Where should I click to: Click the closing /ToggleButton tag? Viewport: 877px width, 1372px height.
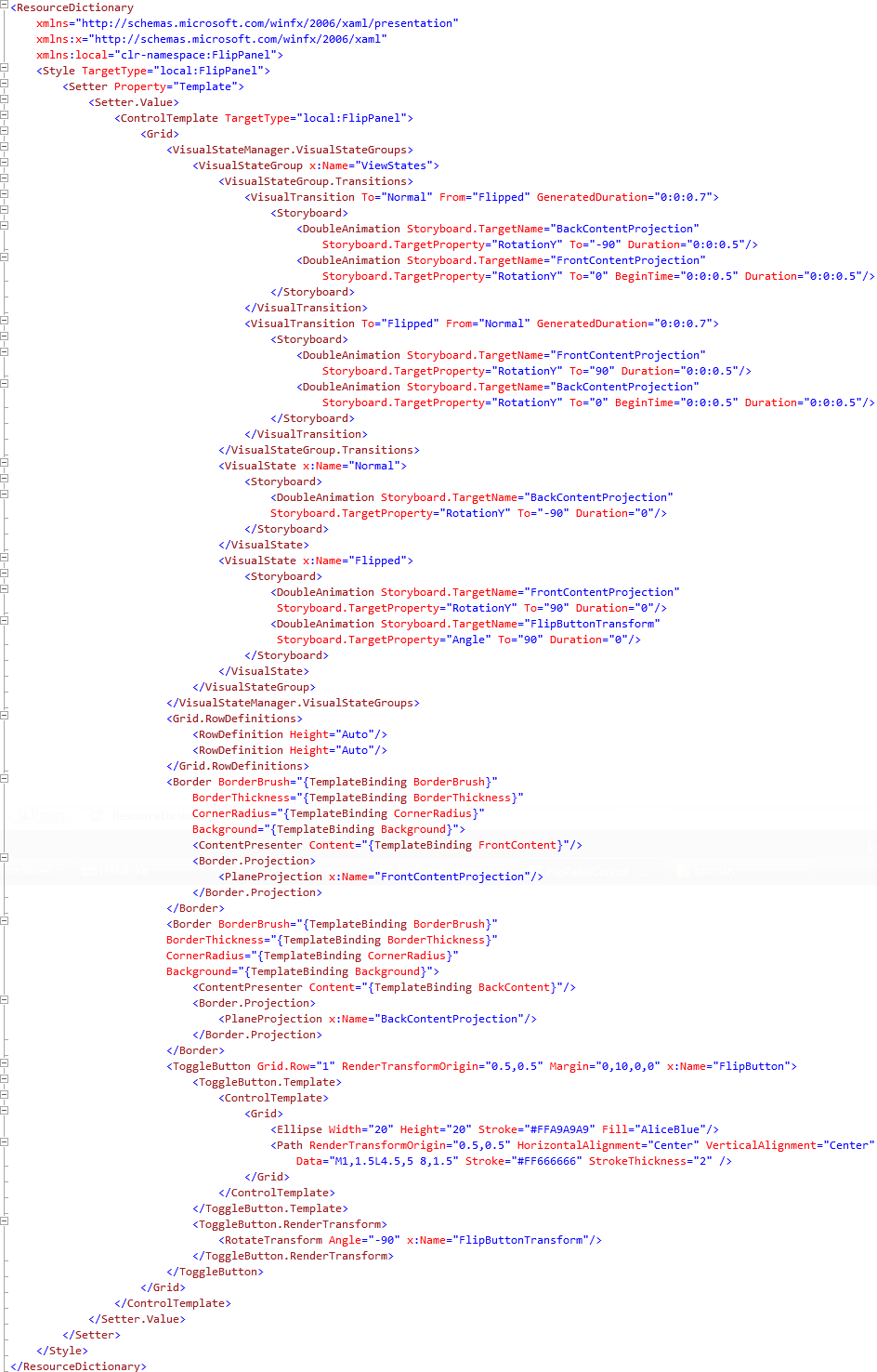pos(216,1272)
